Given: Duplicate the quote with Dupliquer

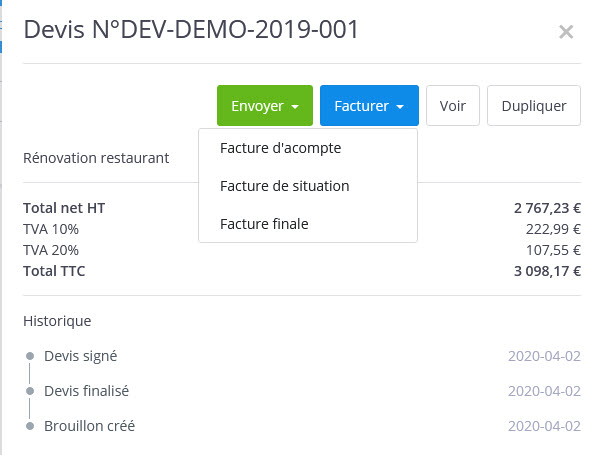Looking at the screenshot, I should [533, 105].
